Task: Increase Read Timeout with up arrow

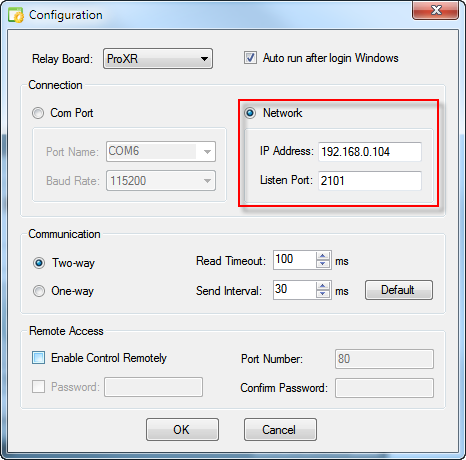Action: pos(323,256)
